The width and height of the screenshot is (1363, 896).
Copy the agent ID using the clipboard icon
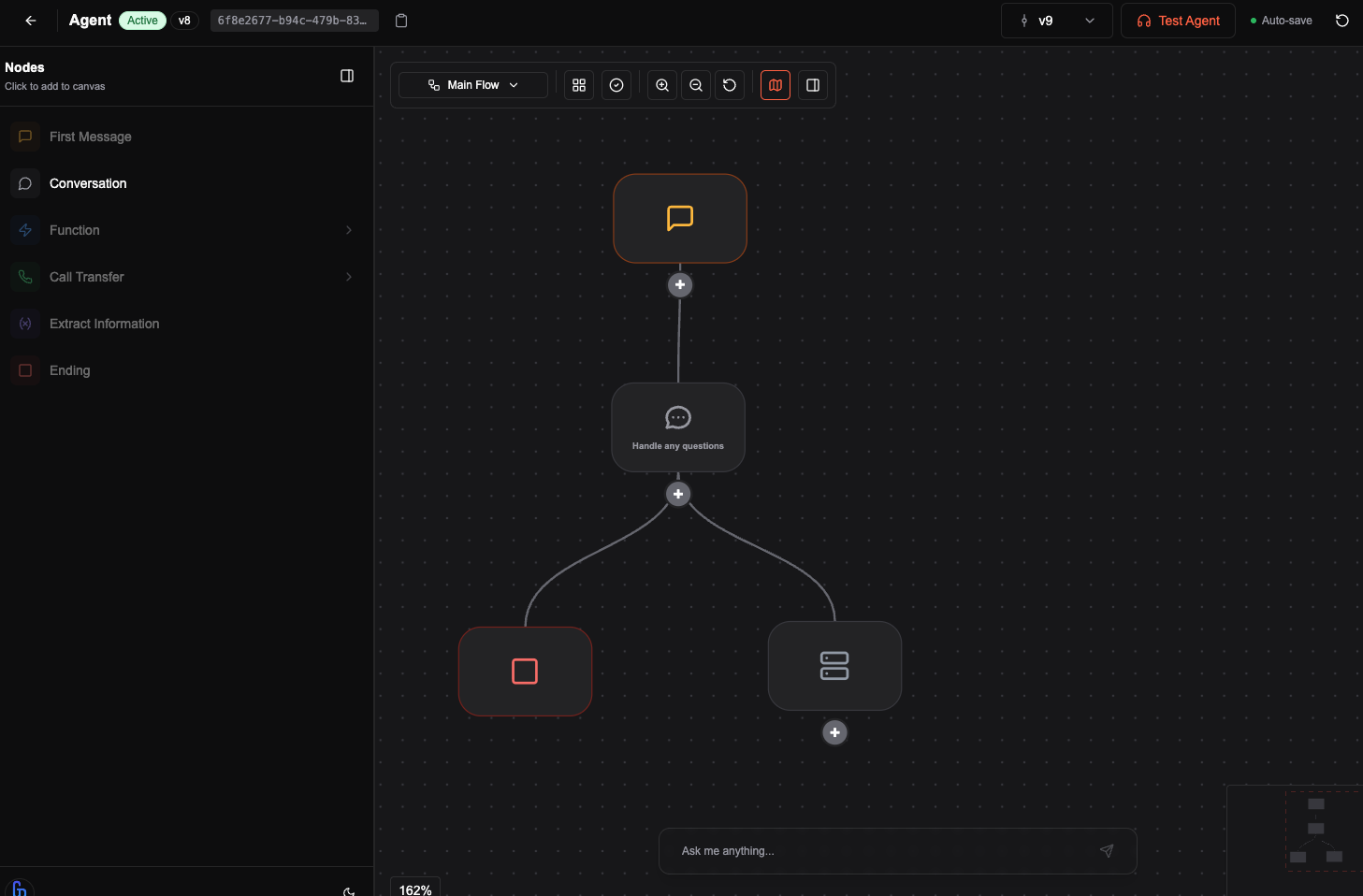pos(401,20)
